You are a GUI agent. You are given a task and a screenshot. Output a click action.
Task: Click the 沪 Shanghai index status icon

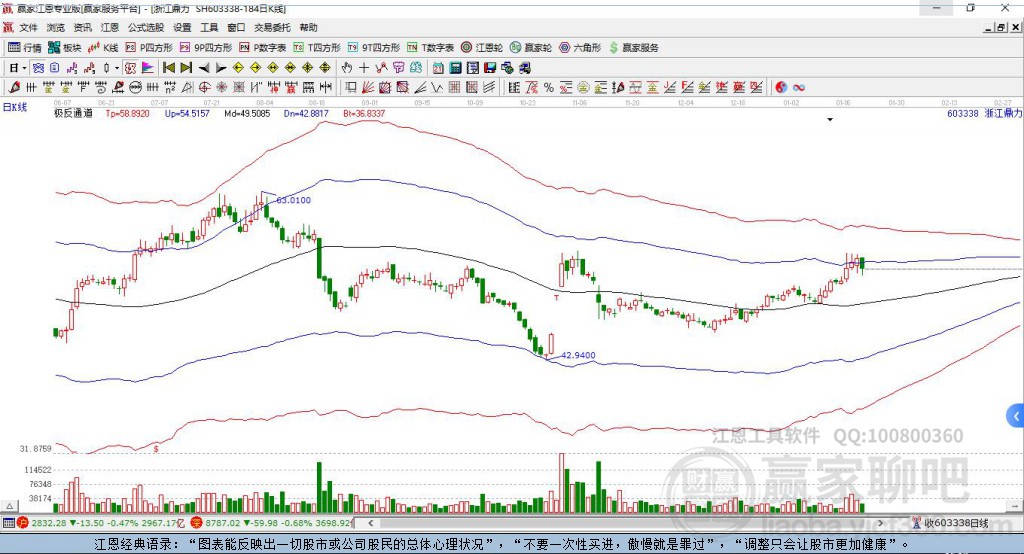(23, 523)
